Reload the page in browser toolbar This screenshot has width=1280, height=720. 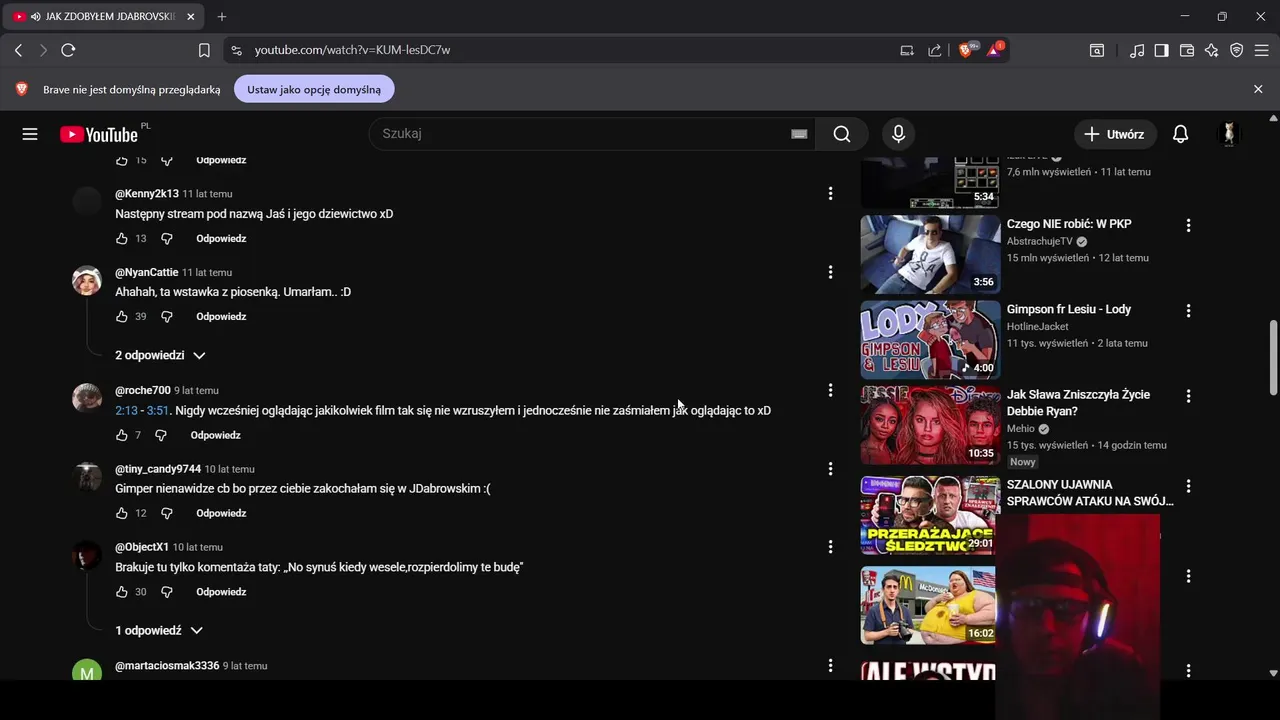coord(68,50)
